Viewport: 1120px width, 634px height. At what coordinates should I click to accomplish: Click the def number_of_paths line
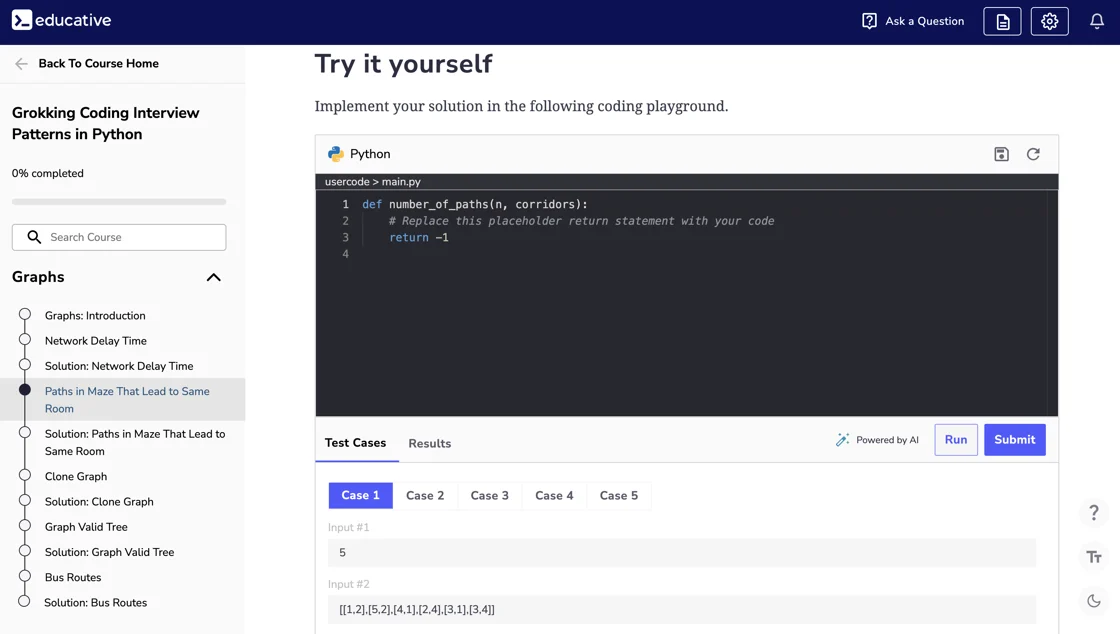(x=474, y=204)
